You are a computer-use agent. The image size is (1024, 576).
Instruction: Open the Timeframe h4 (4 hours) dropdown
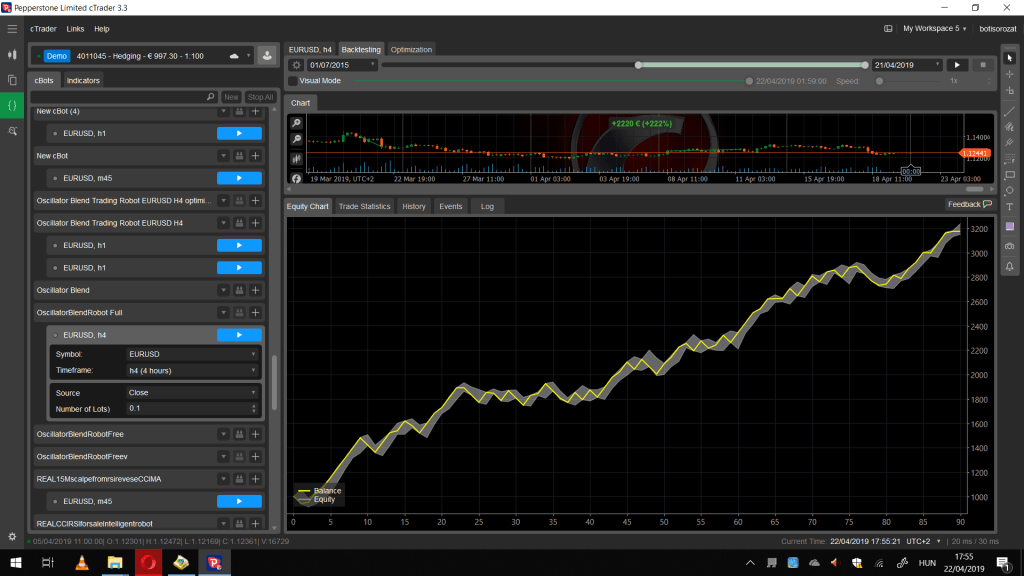point(192,370)
